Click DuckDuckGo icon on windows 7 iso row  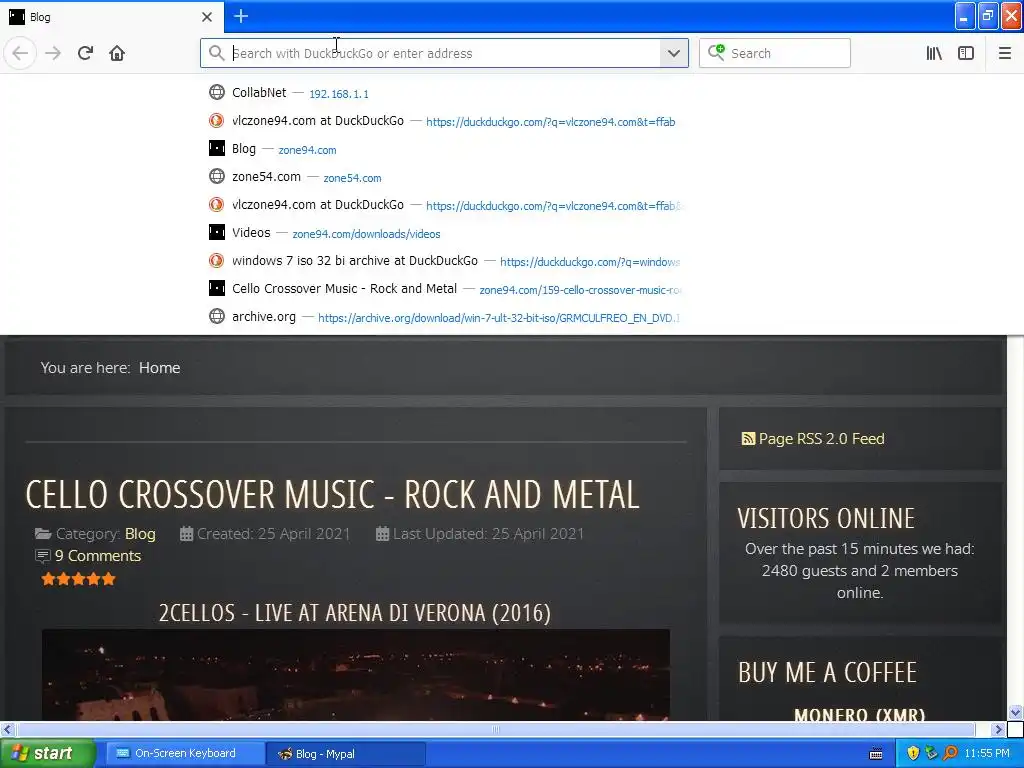(x=217, y=261)
